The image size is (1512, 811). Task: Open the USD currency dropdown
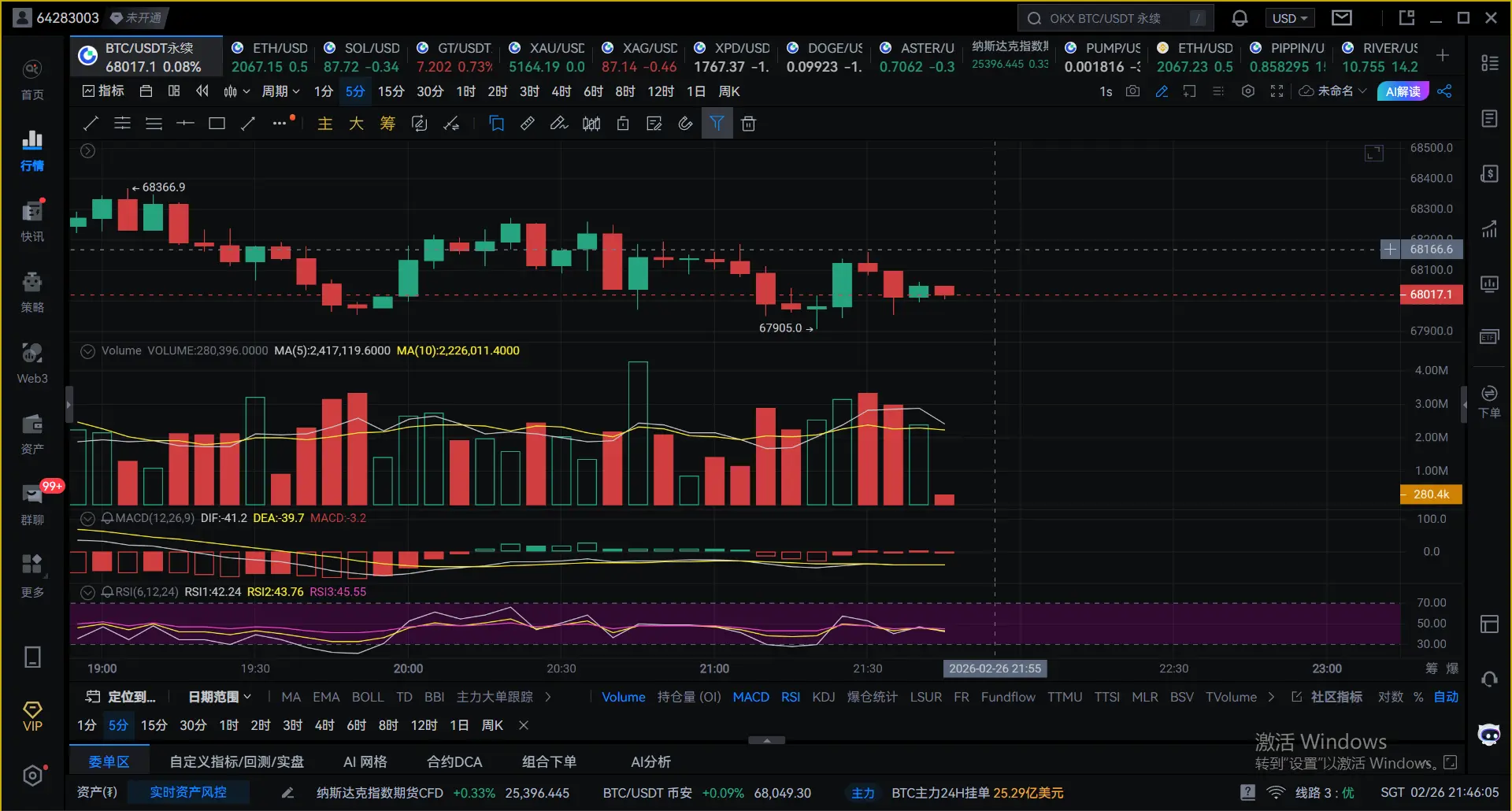click(x=1290, y=18)
